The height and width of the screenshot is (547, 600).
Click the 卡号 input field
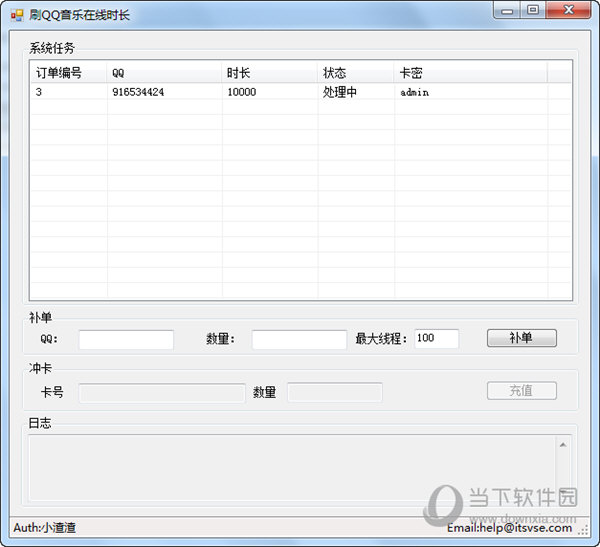point(162,393)
